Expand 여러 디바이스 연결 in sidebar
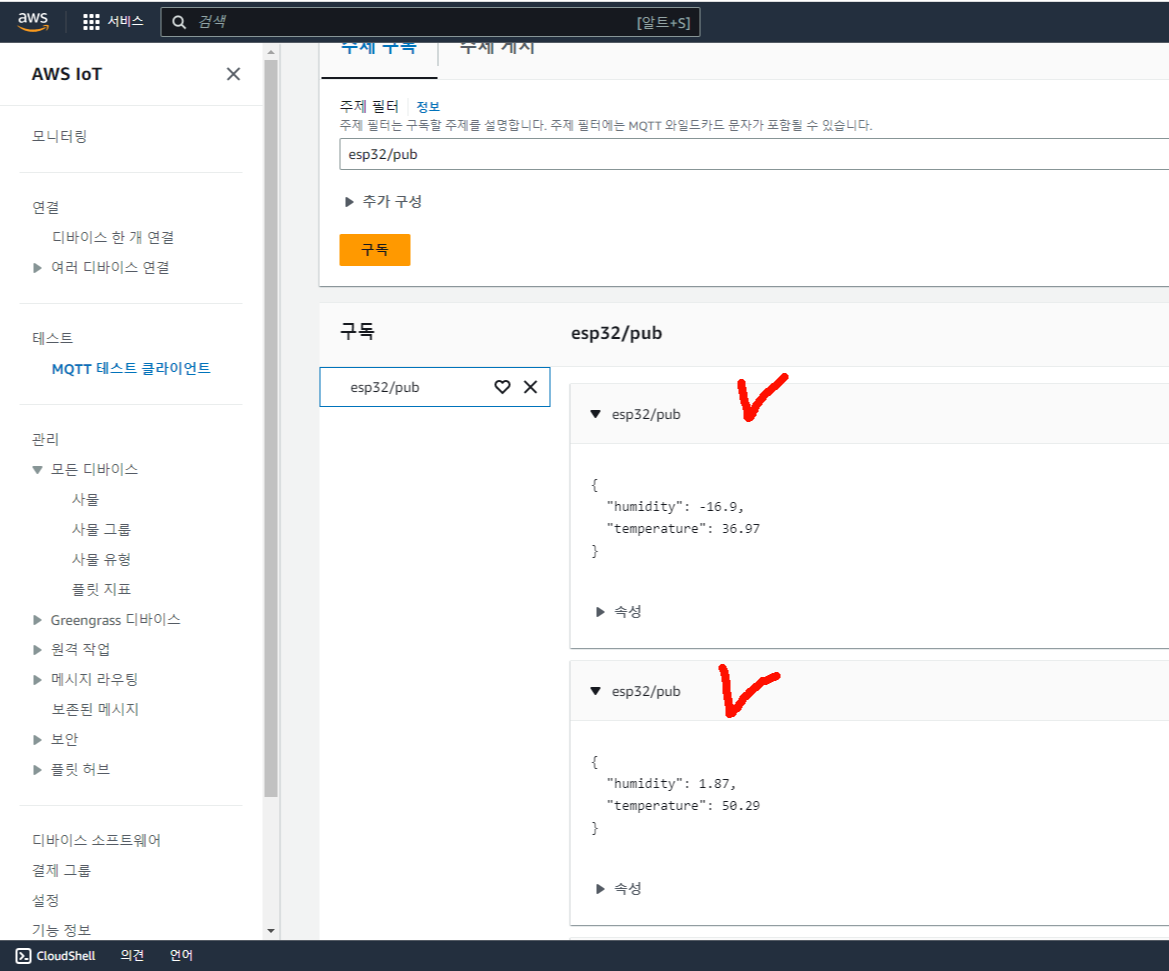The height and width of the screenshot is (971, 1169). click(x=37, y=268)
